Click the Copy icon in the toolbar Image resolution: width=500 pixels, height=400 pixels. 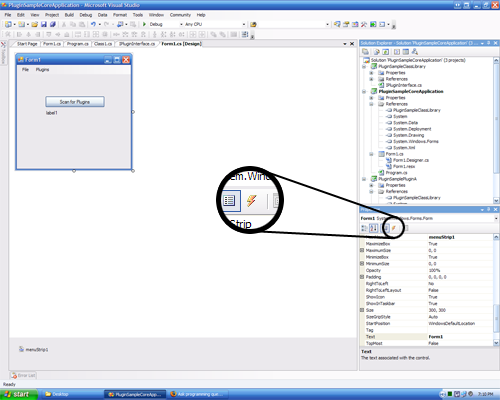[x=73, y=24]
